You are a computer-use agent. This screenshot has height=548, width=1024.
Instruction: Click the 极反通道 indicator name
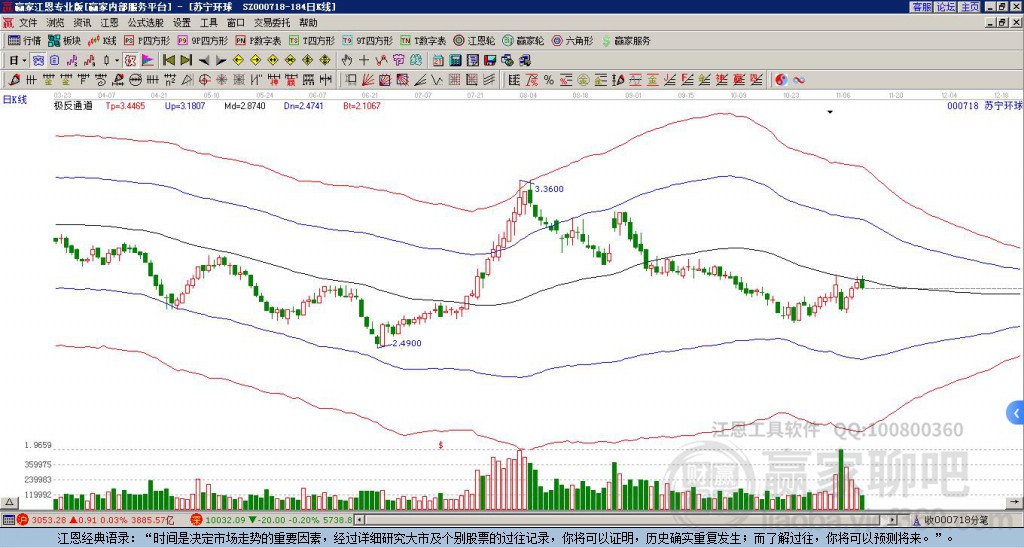tap(73, 105)
